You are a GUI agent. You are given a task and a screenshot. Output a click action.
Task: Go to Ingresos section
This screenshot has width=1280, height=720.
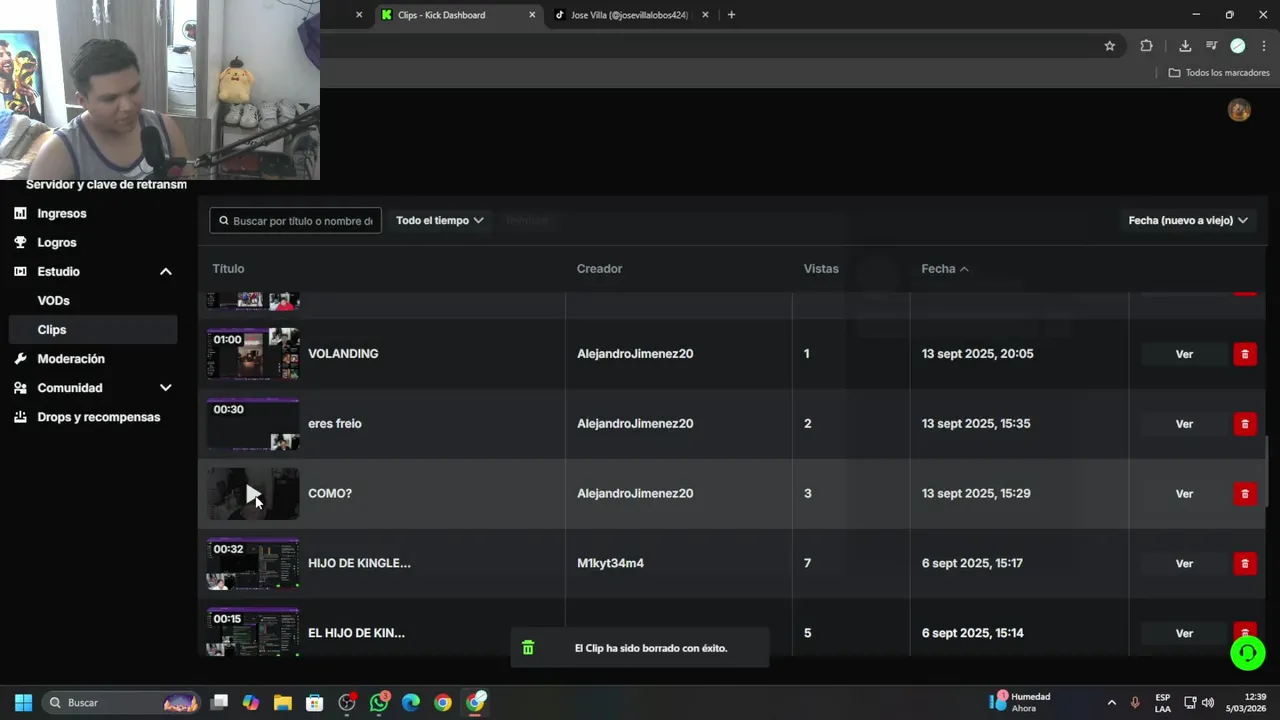[x=62, y=213]
